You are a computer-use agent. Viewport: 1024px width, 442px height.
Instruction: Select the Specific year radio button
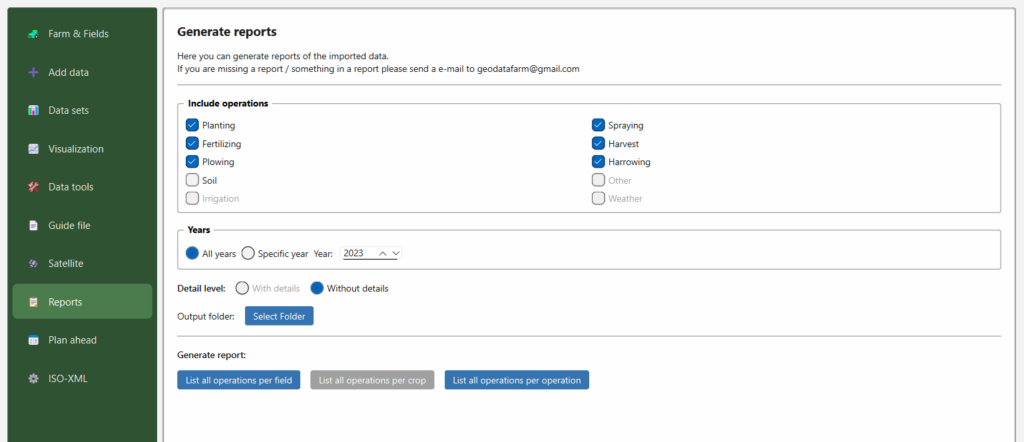click(248, 253)
